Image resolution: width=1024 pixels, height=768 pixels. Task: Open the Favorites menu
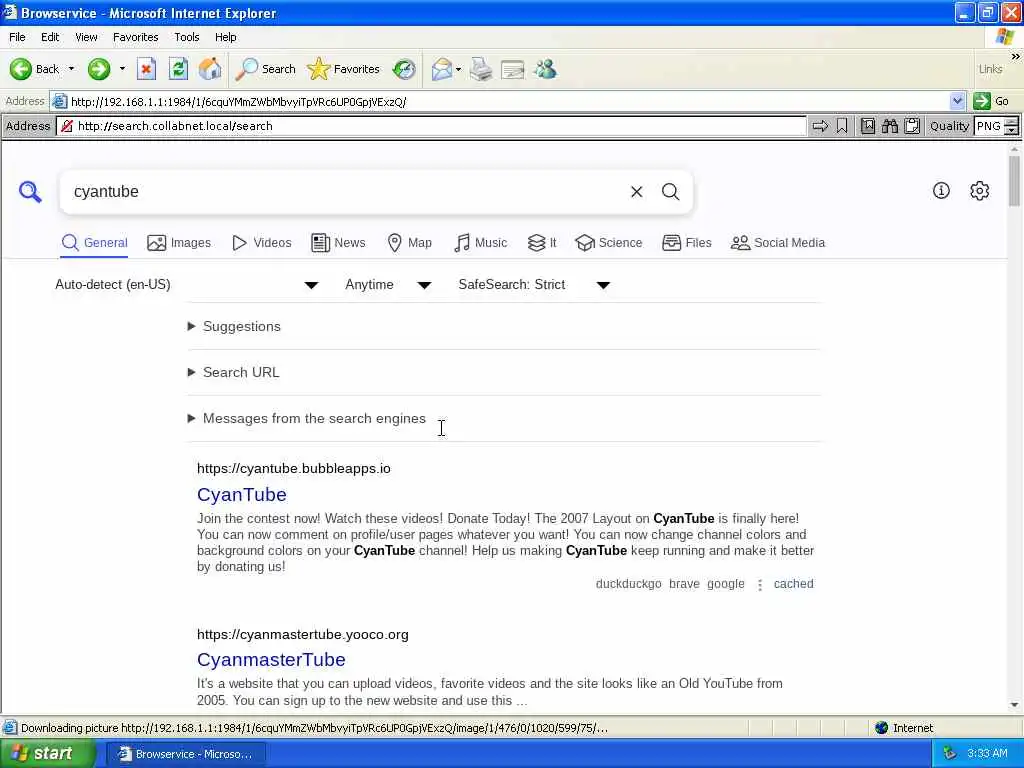135,37
